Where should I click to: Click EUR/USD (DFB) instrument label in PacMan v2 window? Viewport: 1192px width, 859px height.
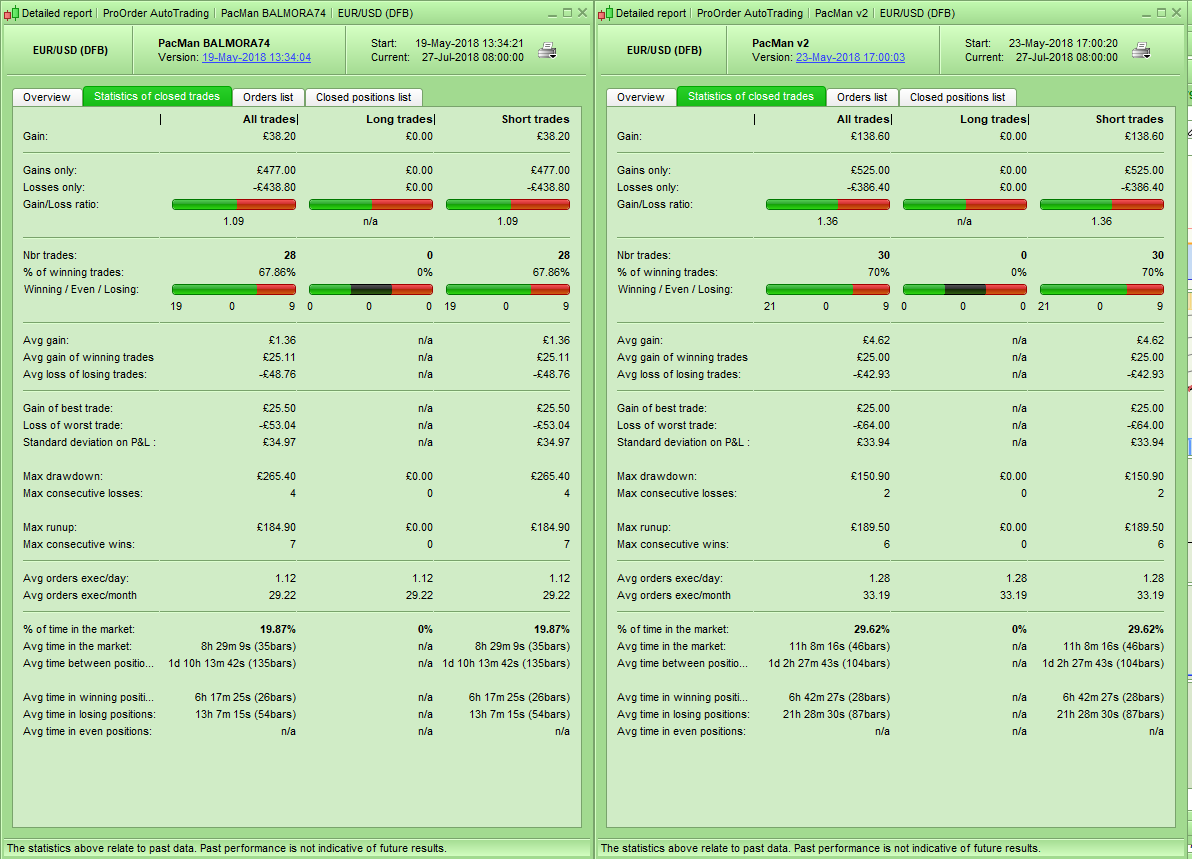[664, 50]
